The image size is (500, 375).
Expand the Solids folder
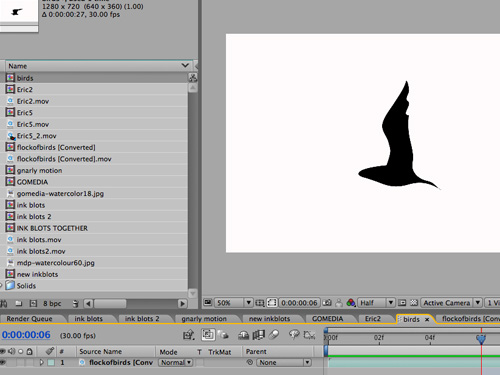tap(1, 285)
